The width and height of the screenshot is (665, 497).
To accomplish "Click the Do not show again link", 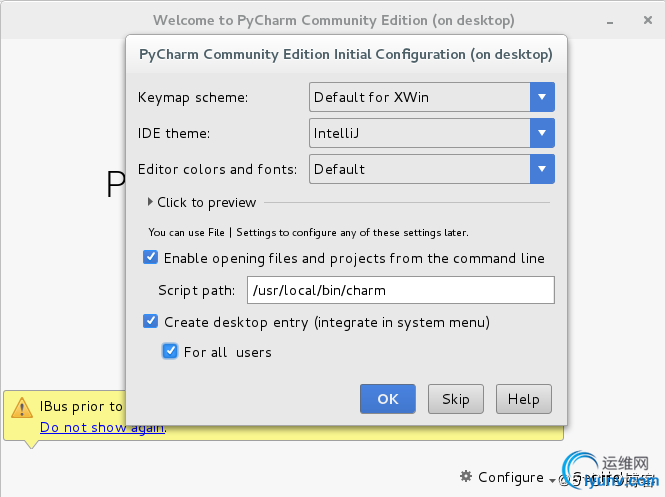I will tap(102, 427).
